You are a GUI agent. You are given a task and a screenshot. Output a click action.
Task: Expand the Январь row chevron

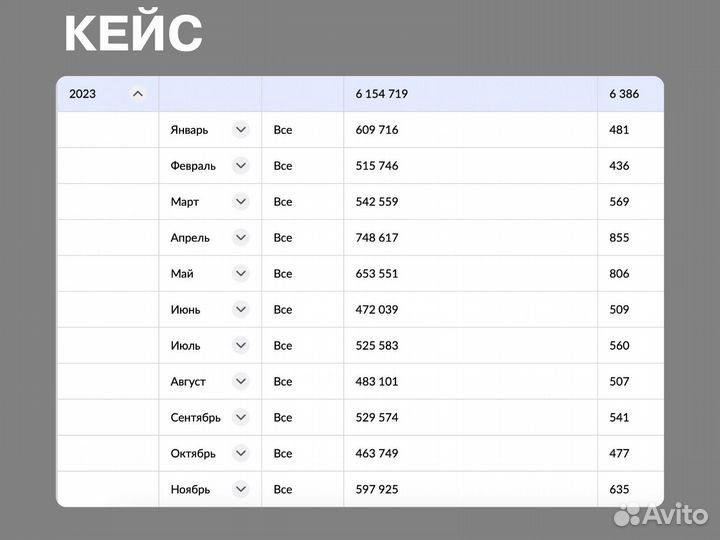coord(240,130)
